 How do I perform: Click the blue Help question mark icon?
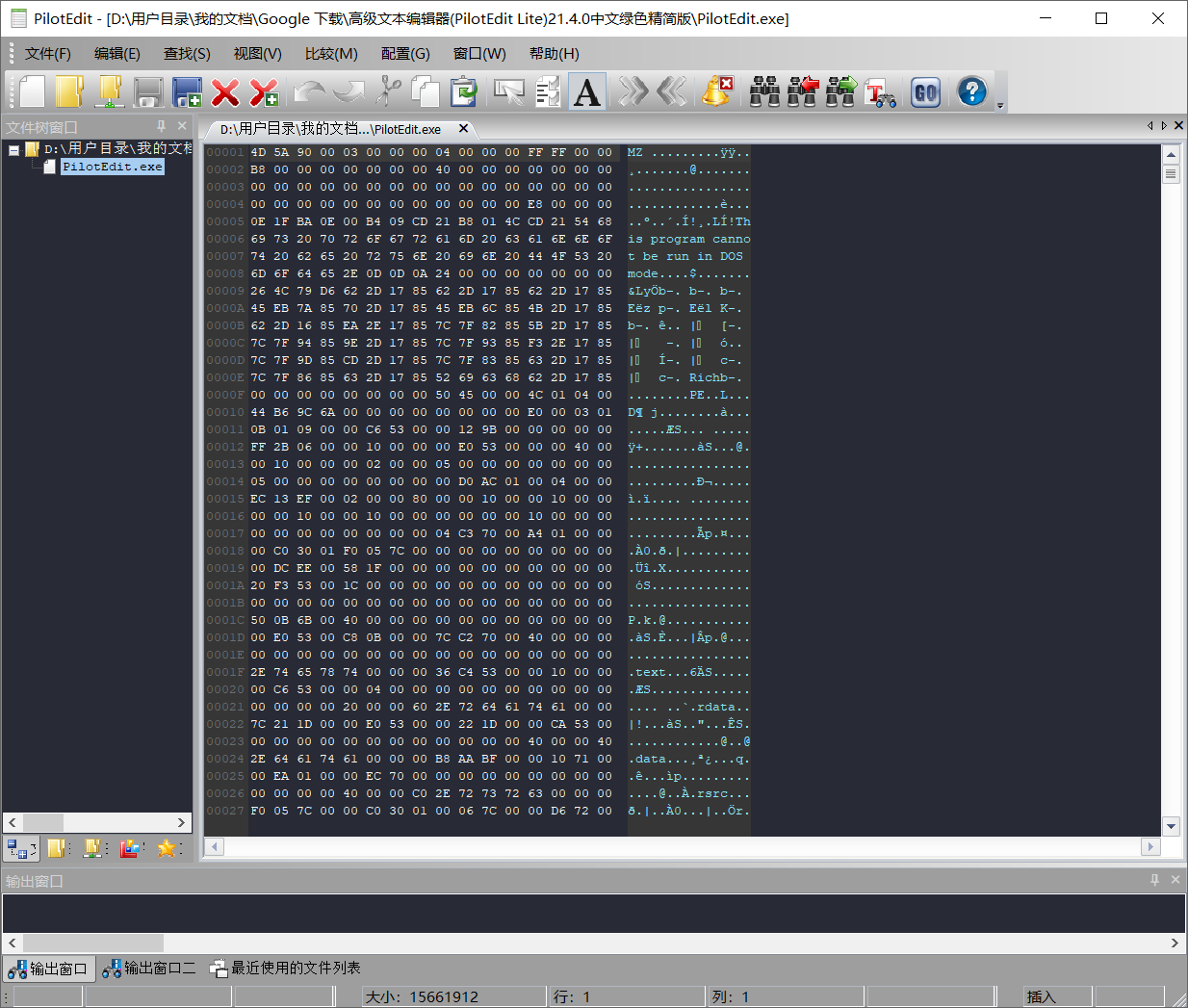tap(972, 91)
